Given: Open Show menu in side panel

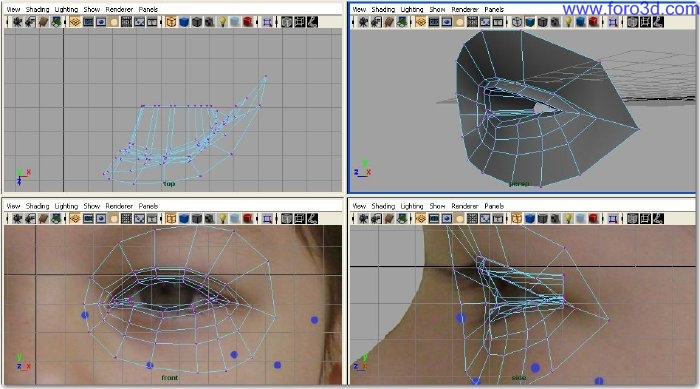Looking at the screenshot, I should pyautogui.click(x=437, y=206).
